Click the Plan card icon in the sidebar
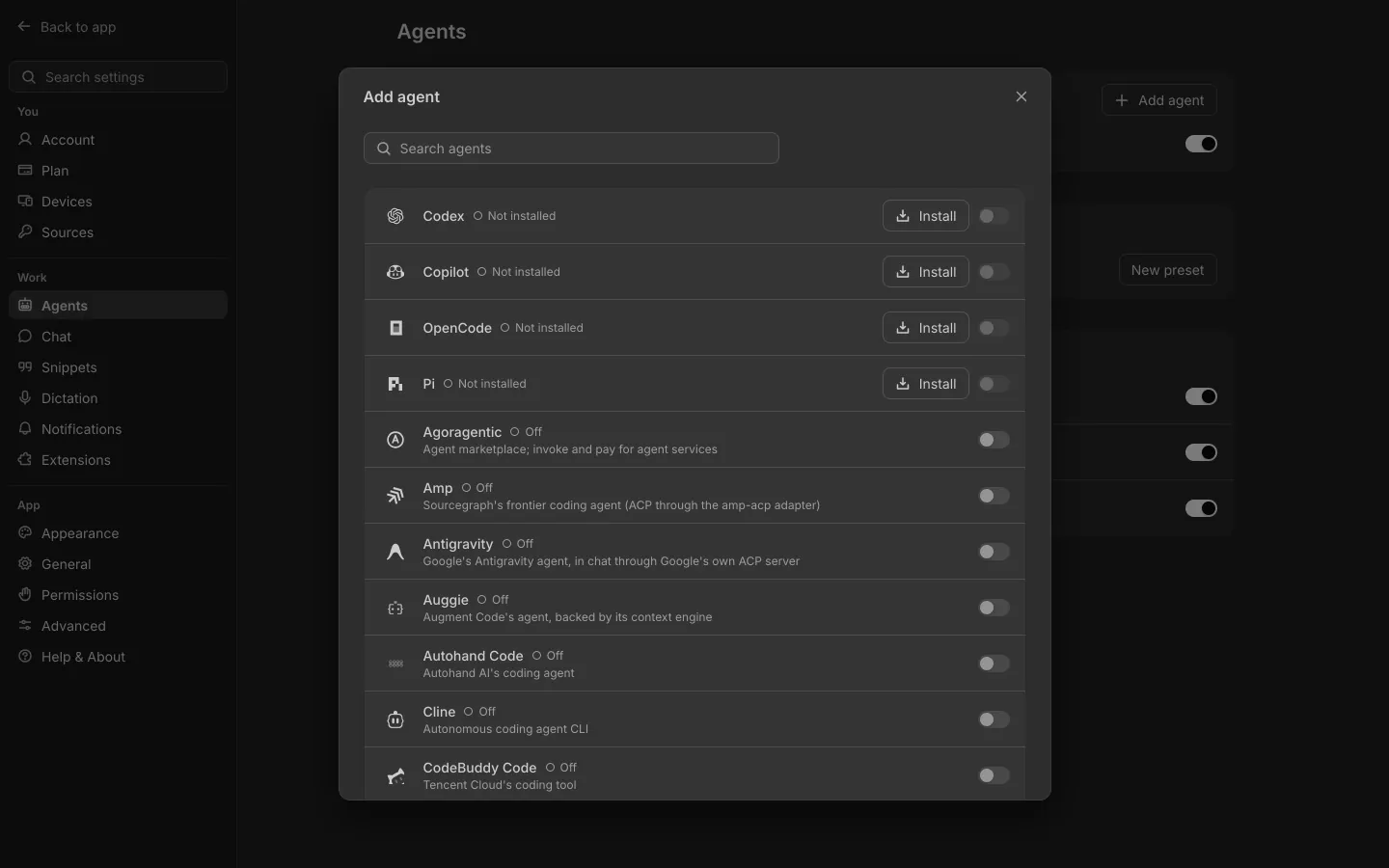Image resolution: width=1389 pixels, height=868 pixels. coord(25,171)
